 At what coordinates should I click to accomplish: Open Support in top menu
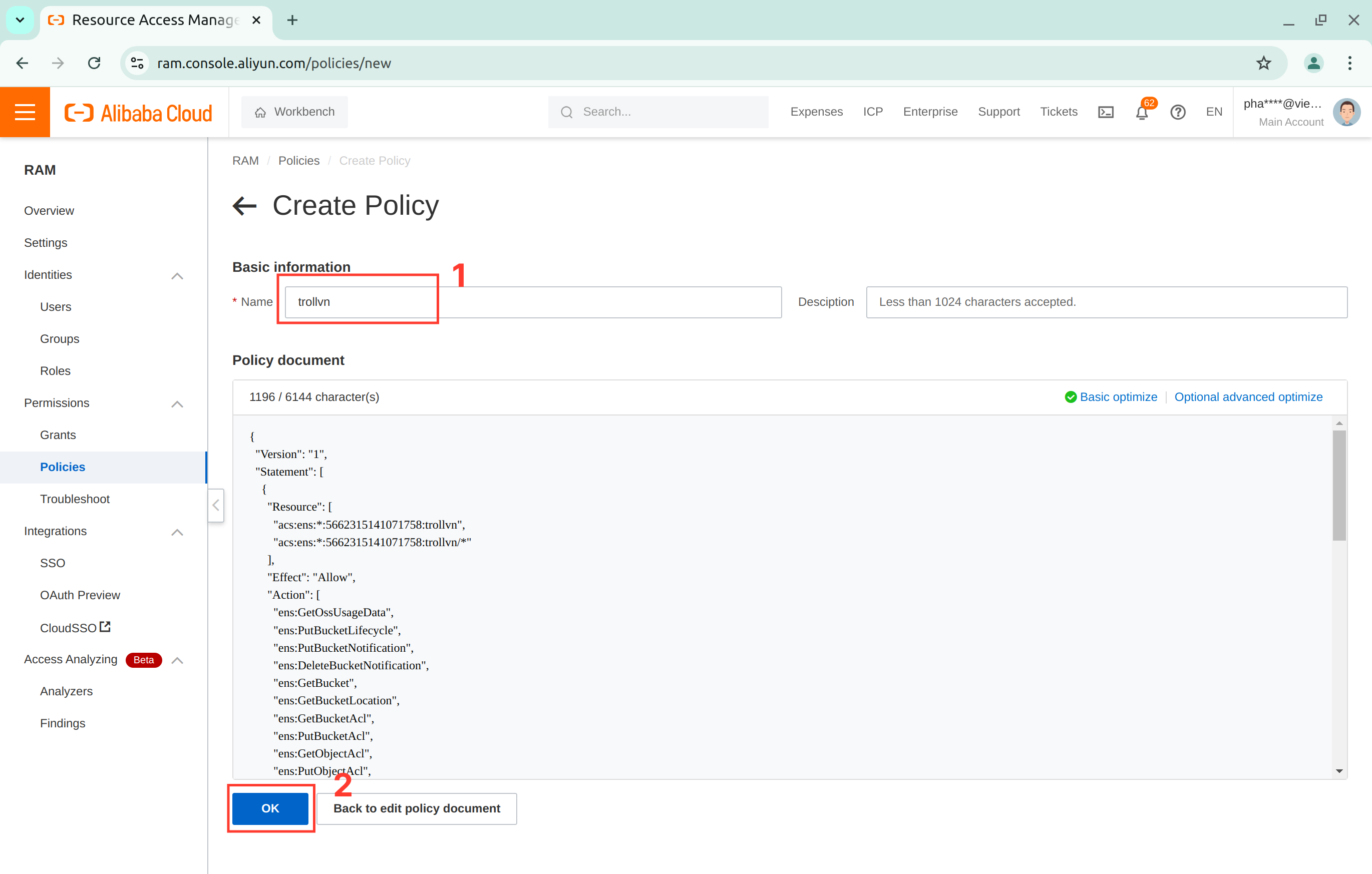click(x=998, y=112)
